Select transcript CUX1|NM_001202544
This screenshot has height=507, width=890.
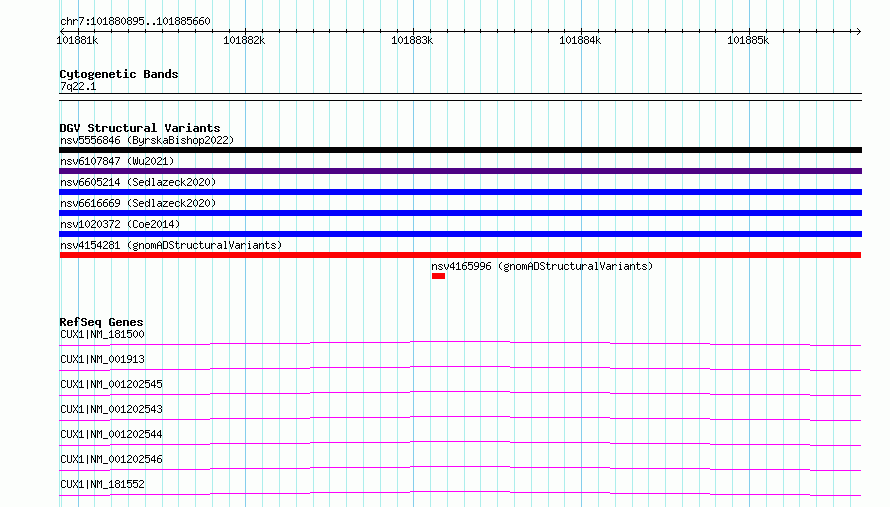(111, 434)
